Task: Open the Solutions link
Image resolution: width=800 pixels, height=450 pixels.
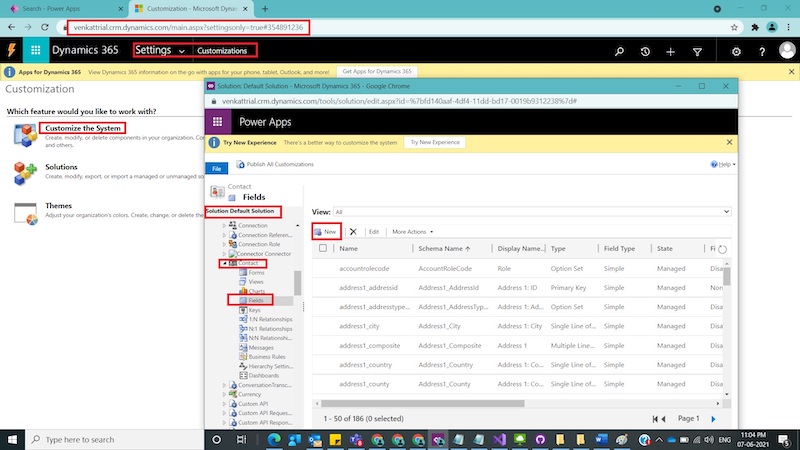Action: pos(61,167)
